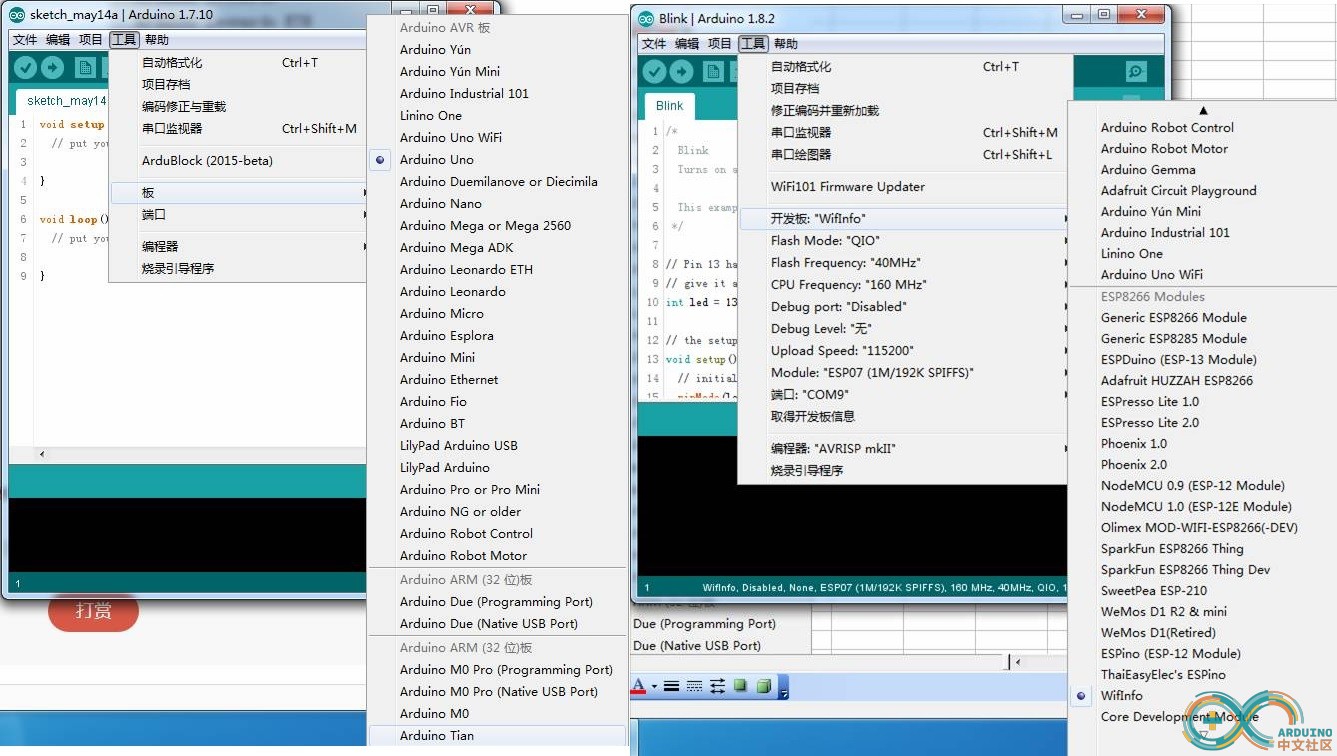Viewport: 1337px width, 756px height.
Task: Click the font color A icon
Action: pyautogui.click(x=638, y=686)
